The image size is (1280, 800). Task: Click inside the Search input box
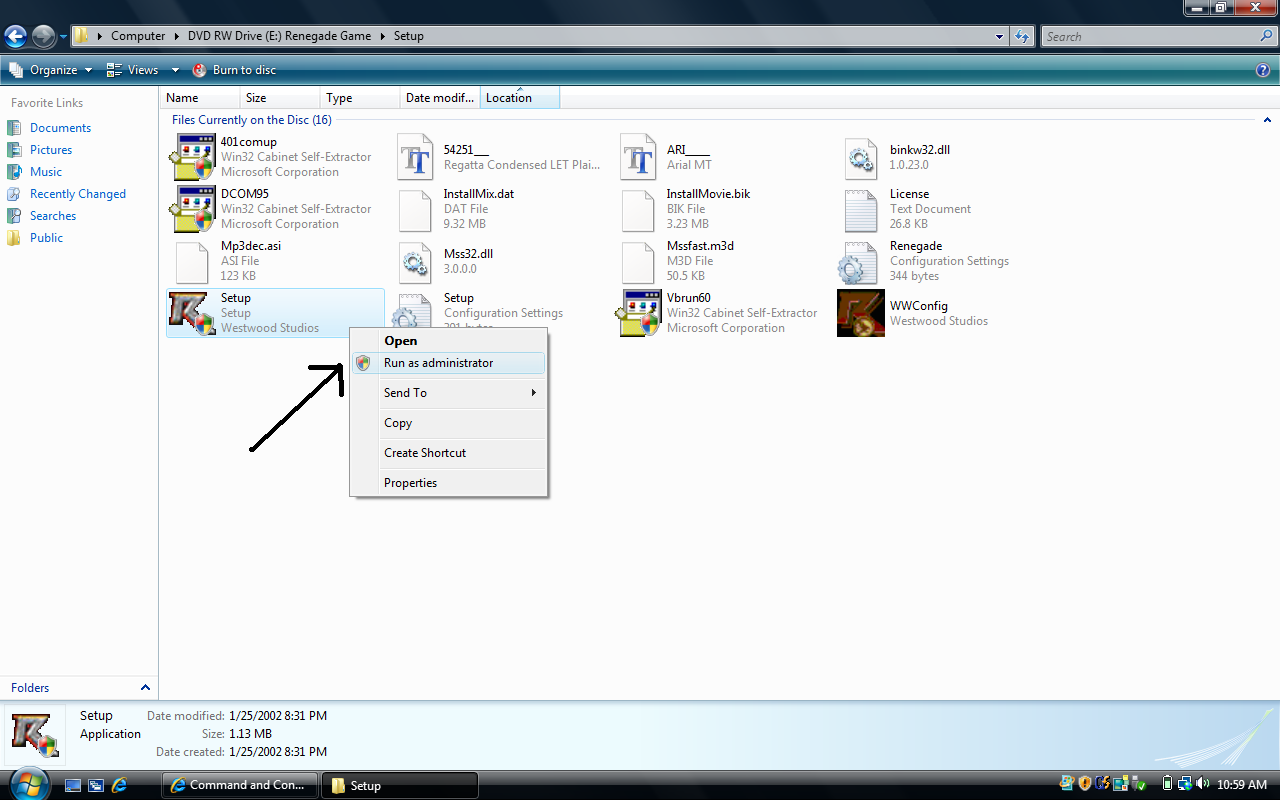pyautogui.click(x=1150, y=37)
